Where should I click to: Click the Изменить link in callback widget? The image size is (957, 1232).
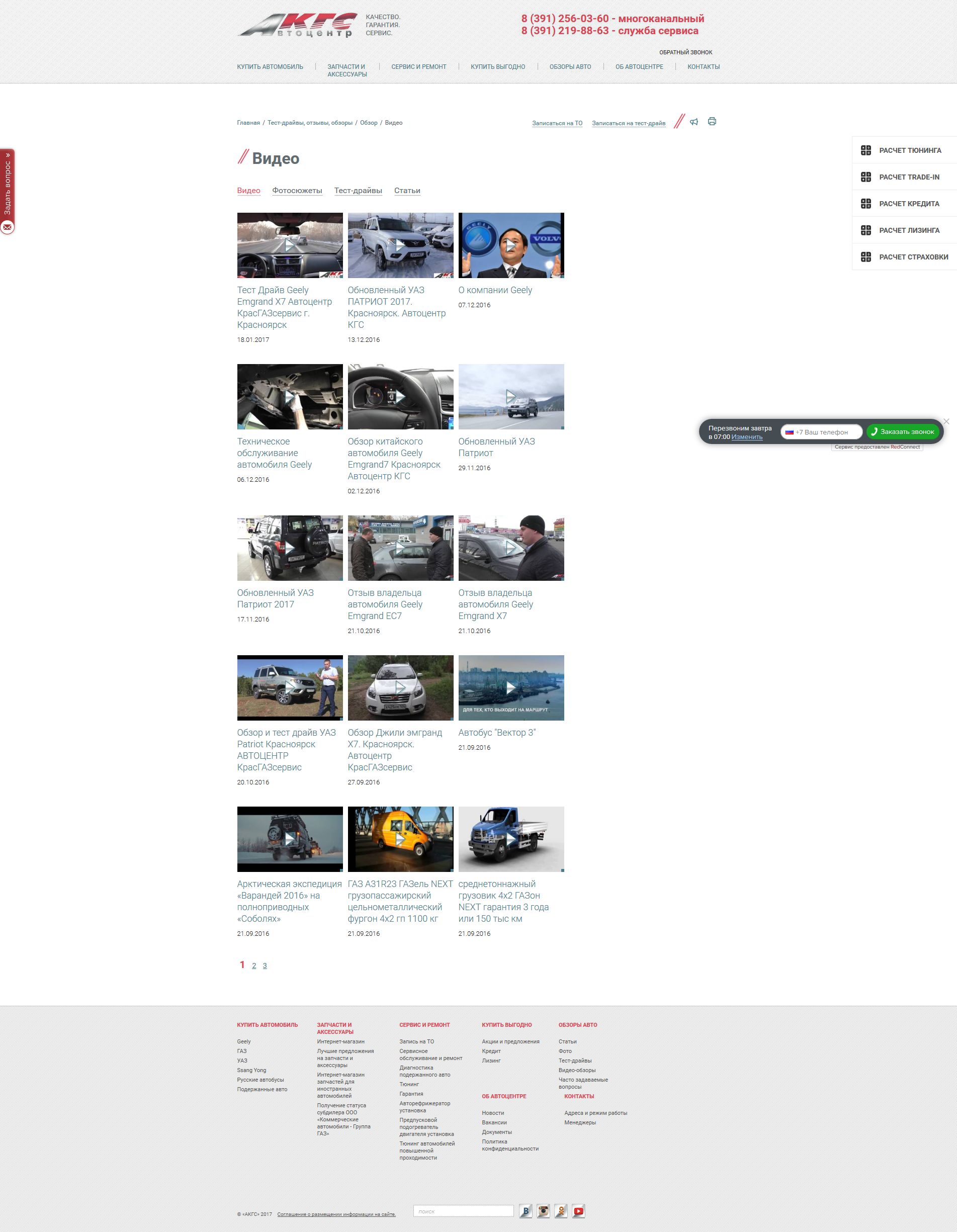(746, 436)
